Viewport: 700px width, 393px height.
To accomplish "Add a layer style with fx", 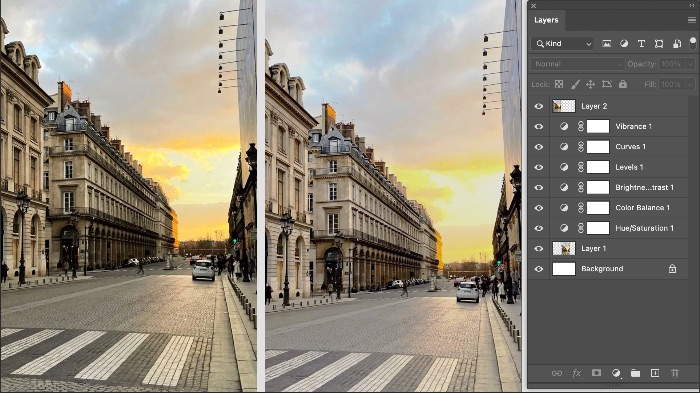I will 576,373.
